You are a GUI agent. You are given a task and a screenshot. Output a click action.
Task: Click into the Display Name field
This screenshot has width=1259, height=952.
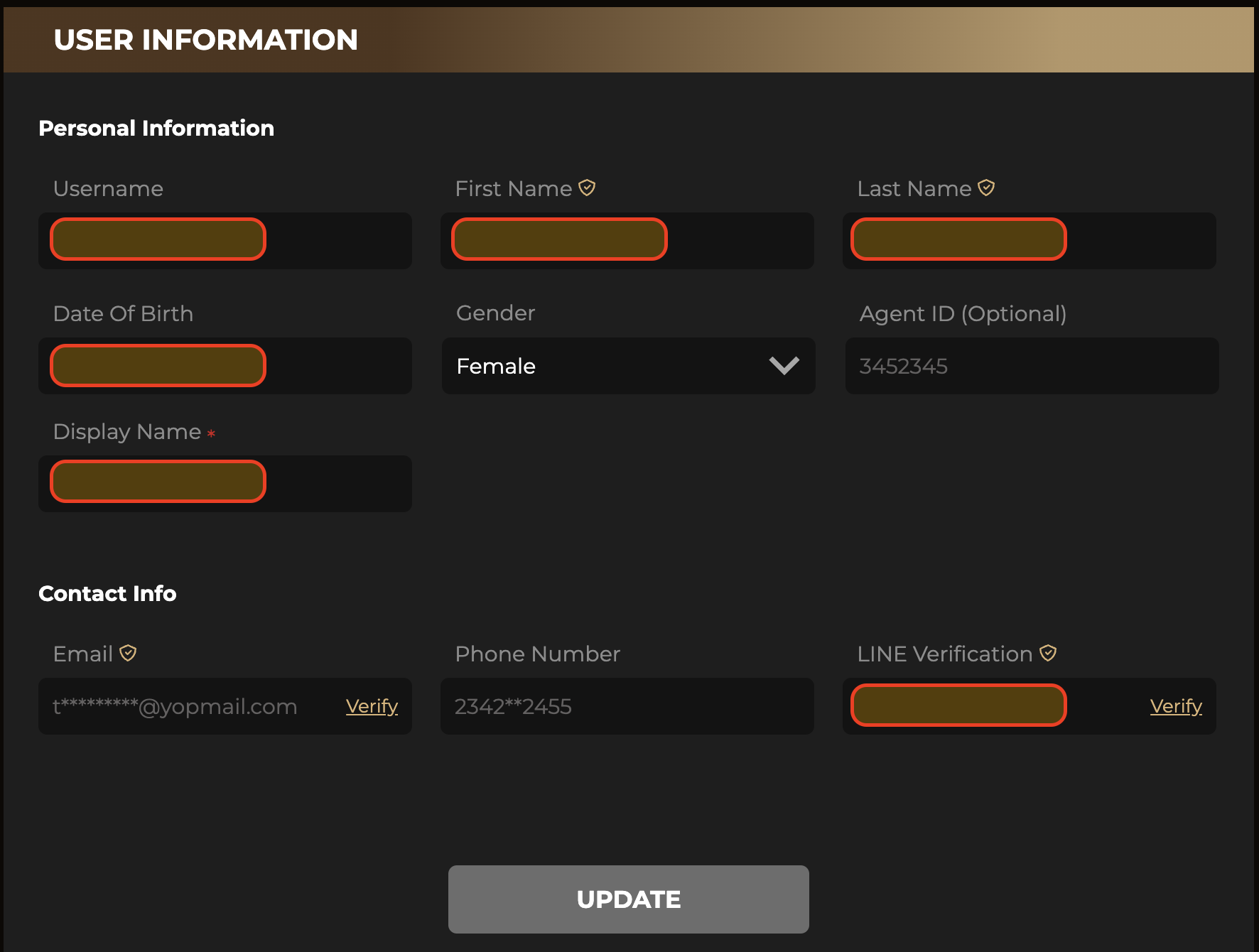pyautogui.click(x=225, y=484)
